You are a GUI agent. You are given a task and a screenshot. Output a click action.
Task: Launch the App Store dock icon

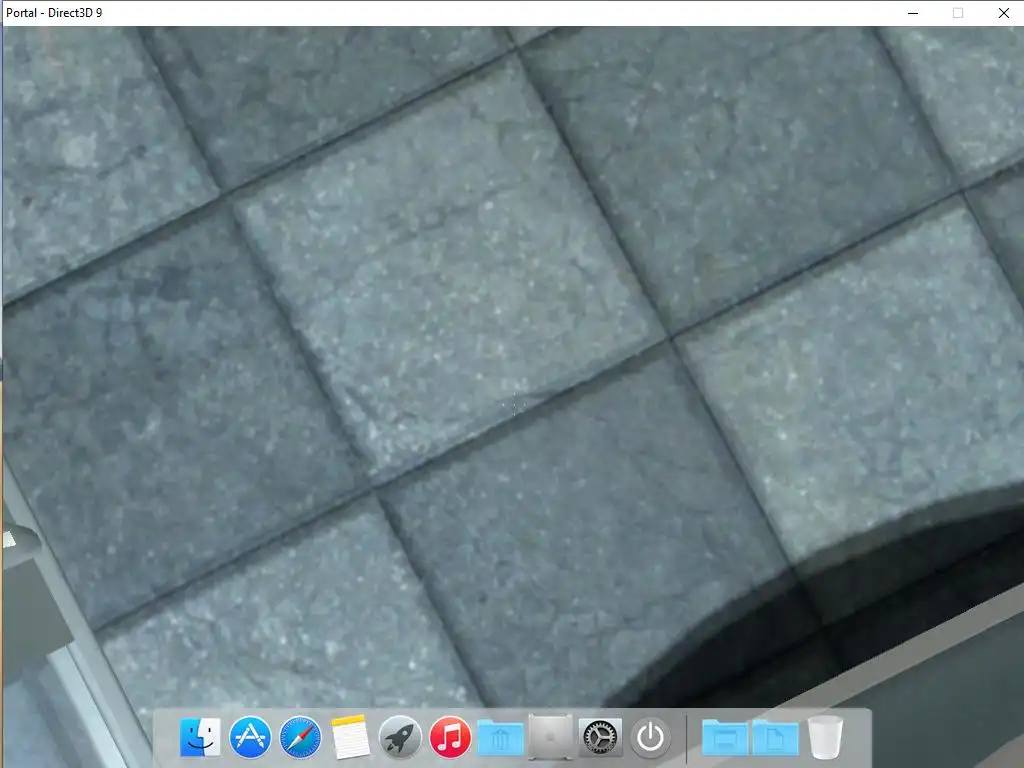pos(250,737)
